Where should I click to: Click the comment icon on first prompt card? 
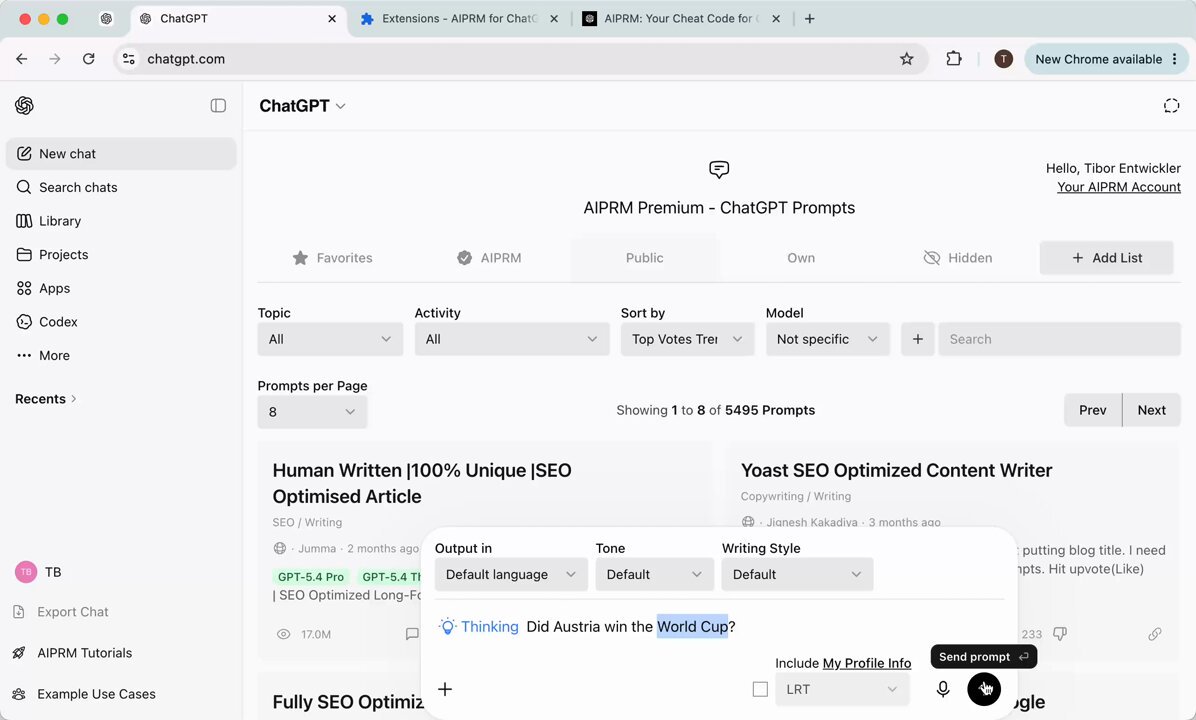(x=412, y=634)
